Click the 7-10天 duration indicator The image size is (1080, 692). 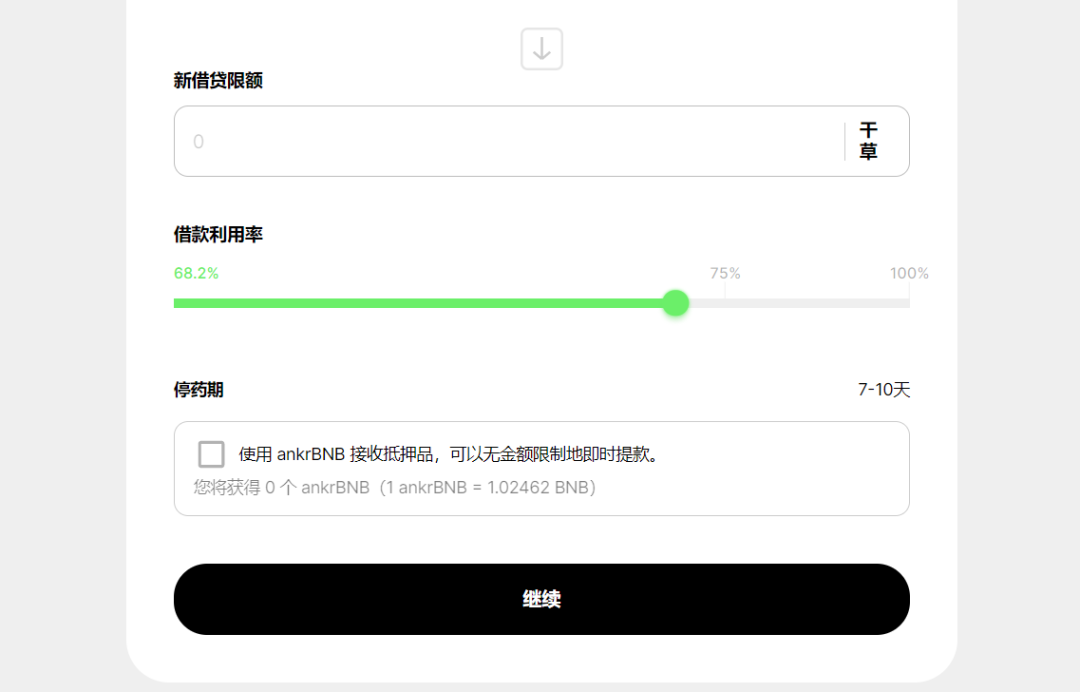click(885, 389)
